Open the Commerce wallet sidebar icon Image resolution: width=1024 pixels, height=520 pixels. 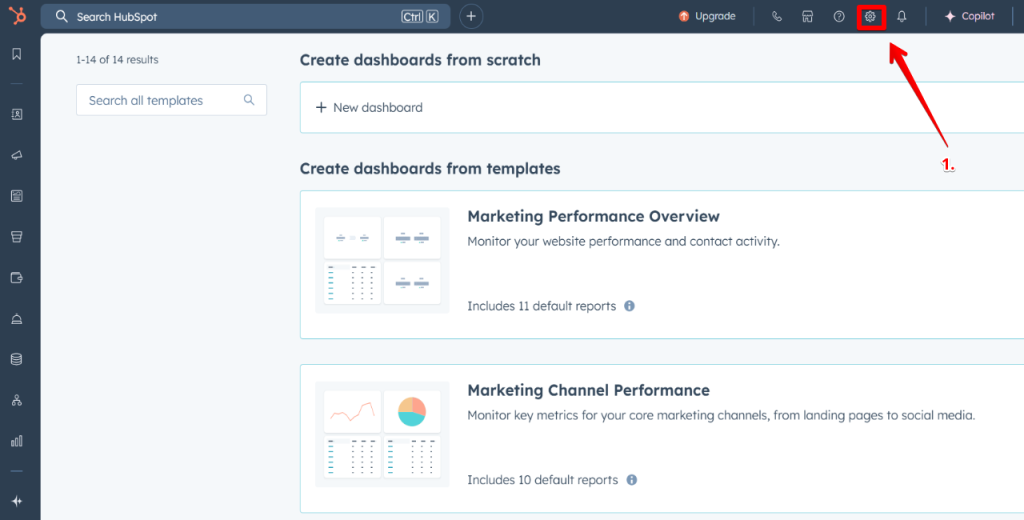(x=17, y=278)
